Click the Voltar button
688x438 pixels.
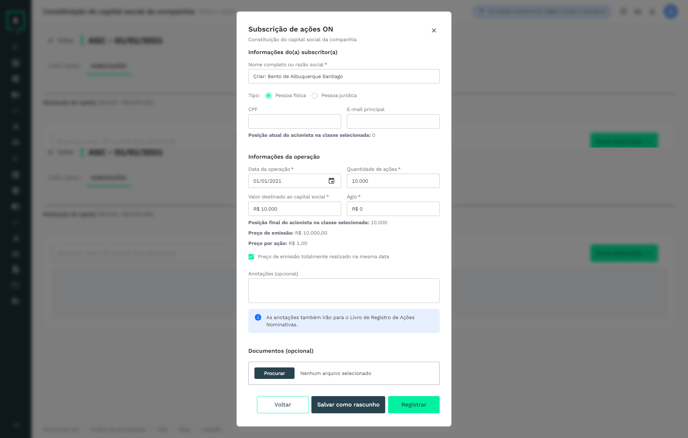click(283, 405)
